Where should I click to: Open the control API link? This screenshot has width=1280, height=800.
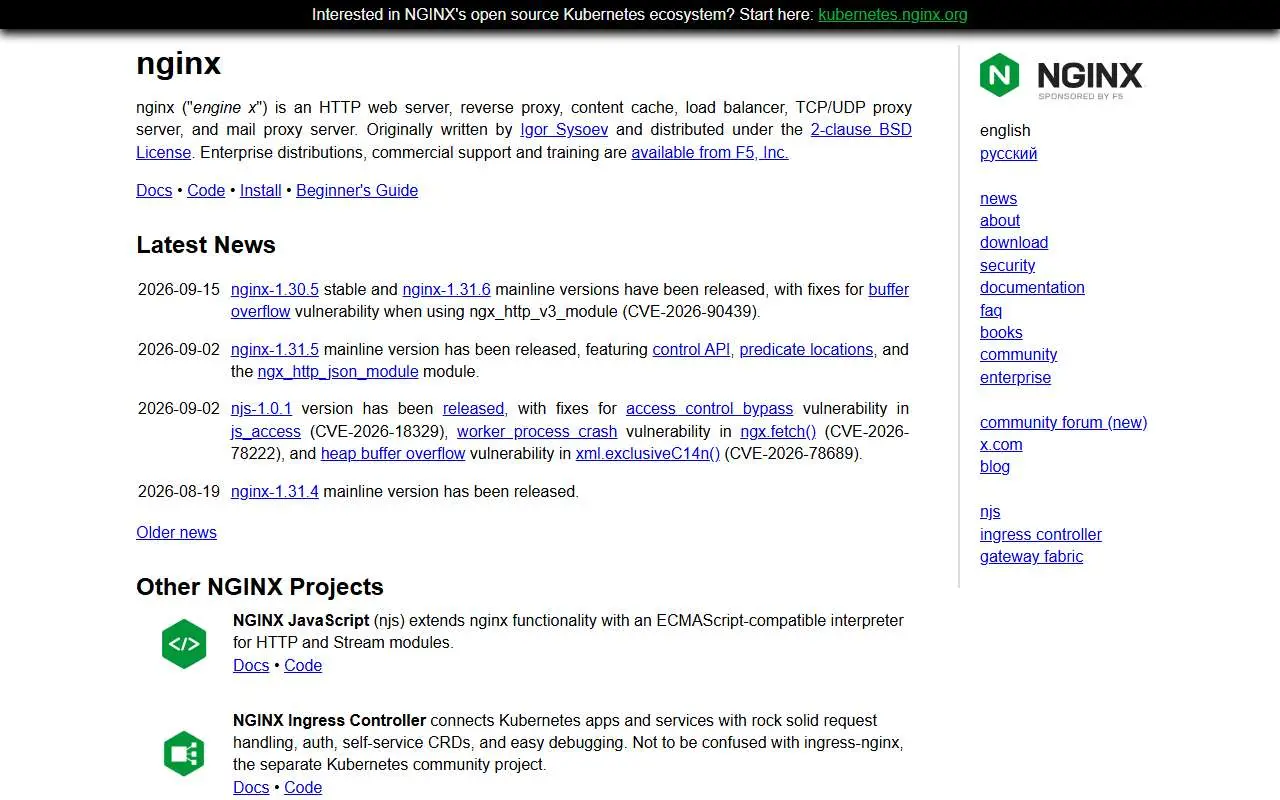click(x=691, y=350)
